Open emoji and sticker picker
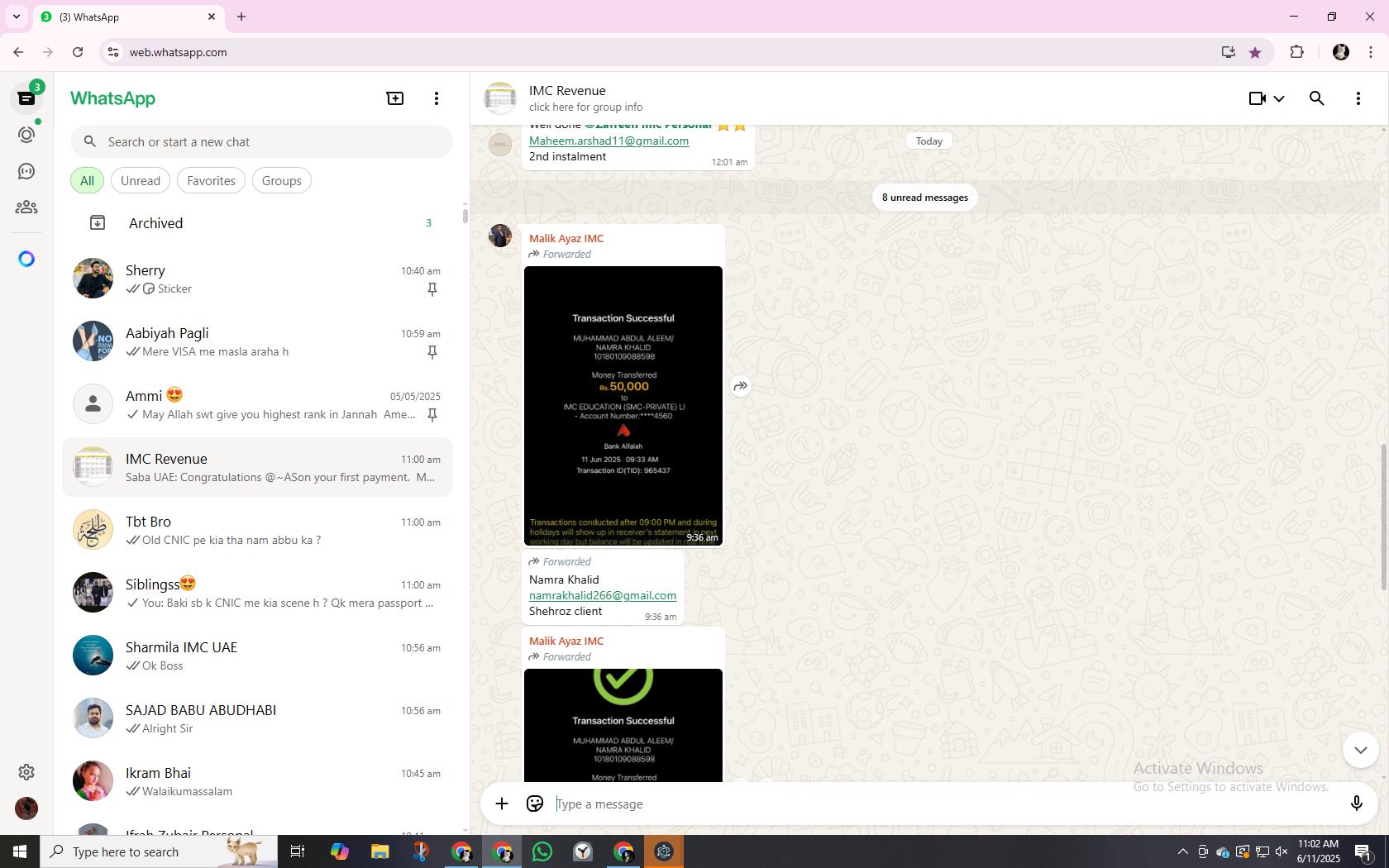 click(x=535, y=804)
